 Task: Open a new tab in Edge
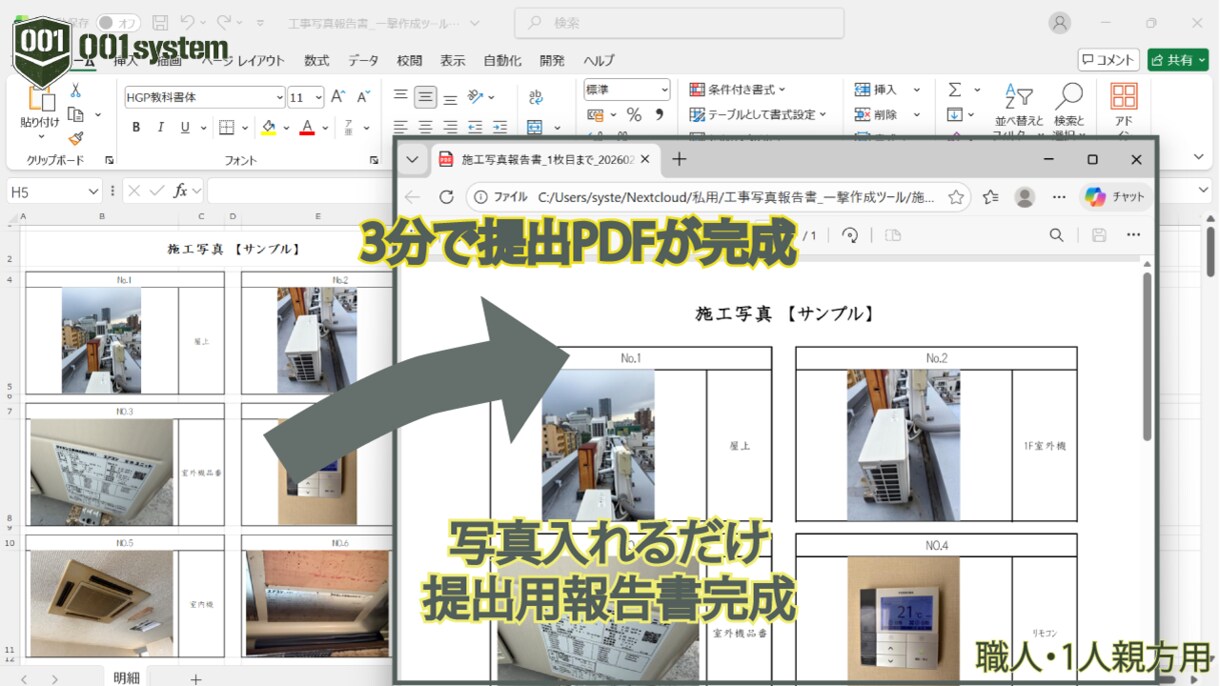click(679, 159)
